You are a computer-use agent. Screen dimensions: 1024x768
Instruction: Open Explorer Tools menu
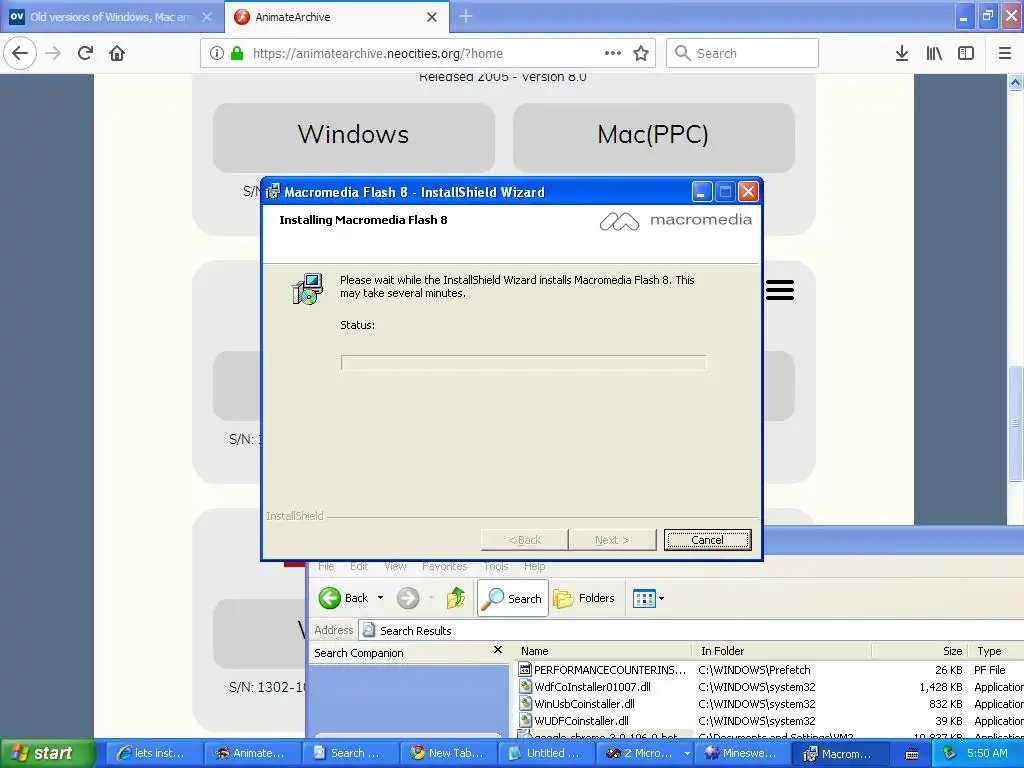pos(496,566)
